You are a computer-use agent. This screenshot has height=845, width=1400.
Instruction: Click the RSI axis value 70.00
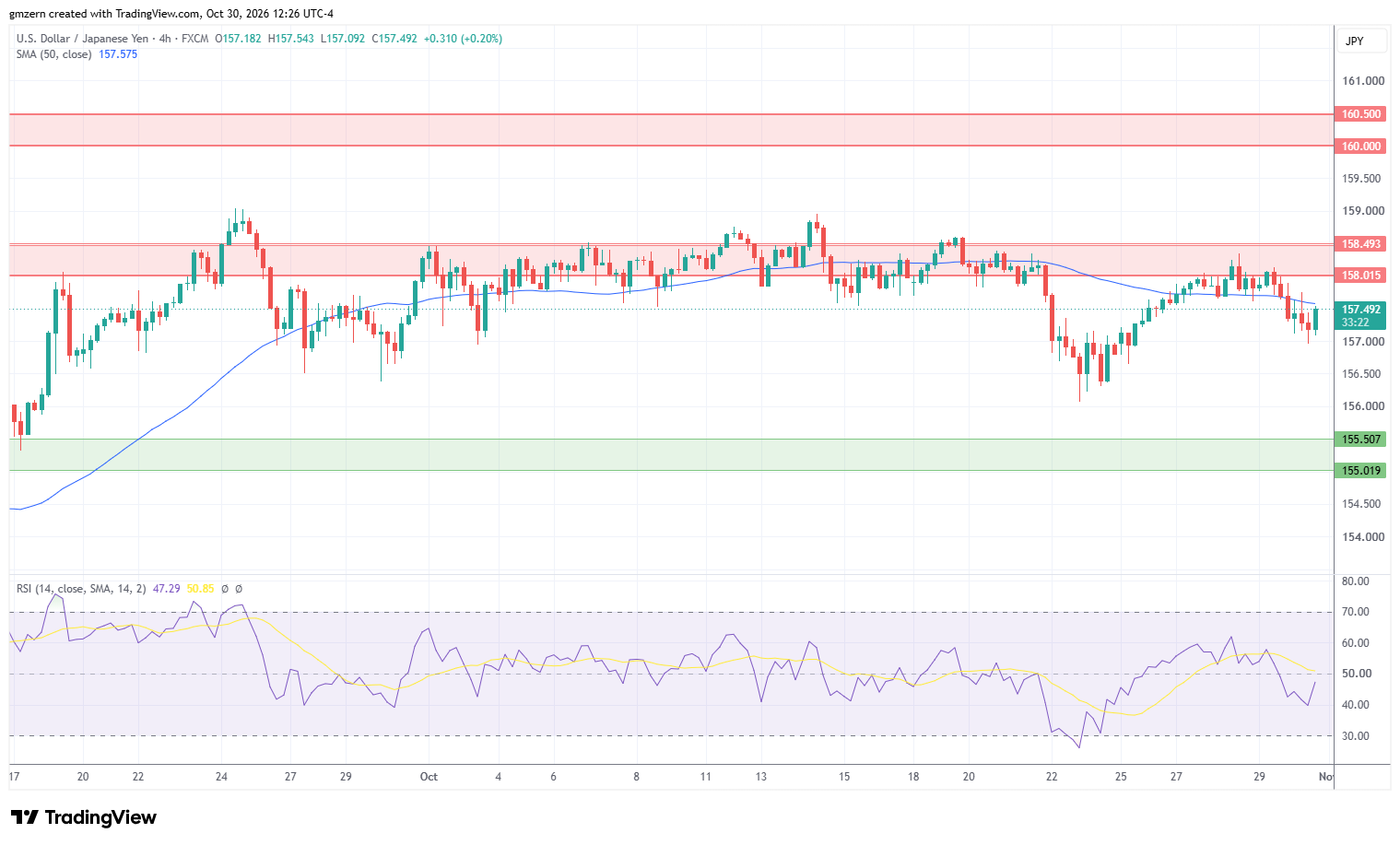click(1356, 612)
